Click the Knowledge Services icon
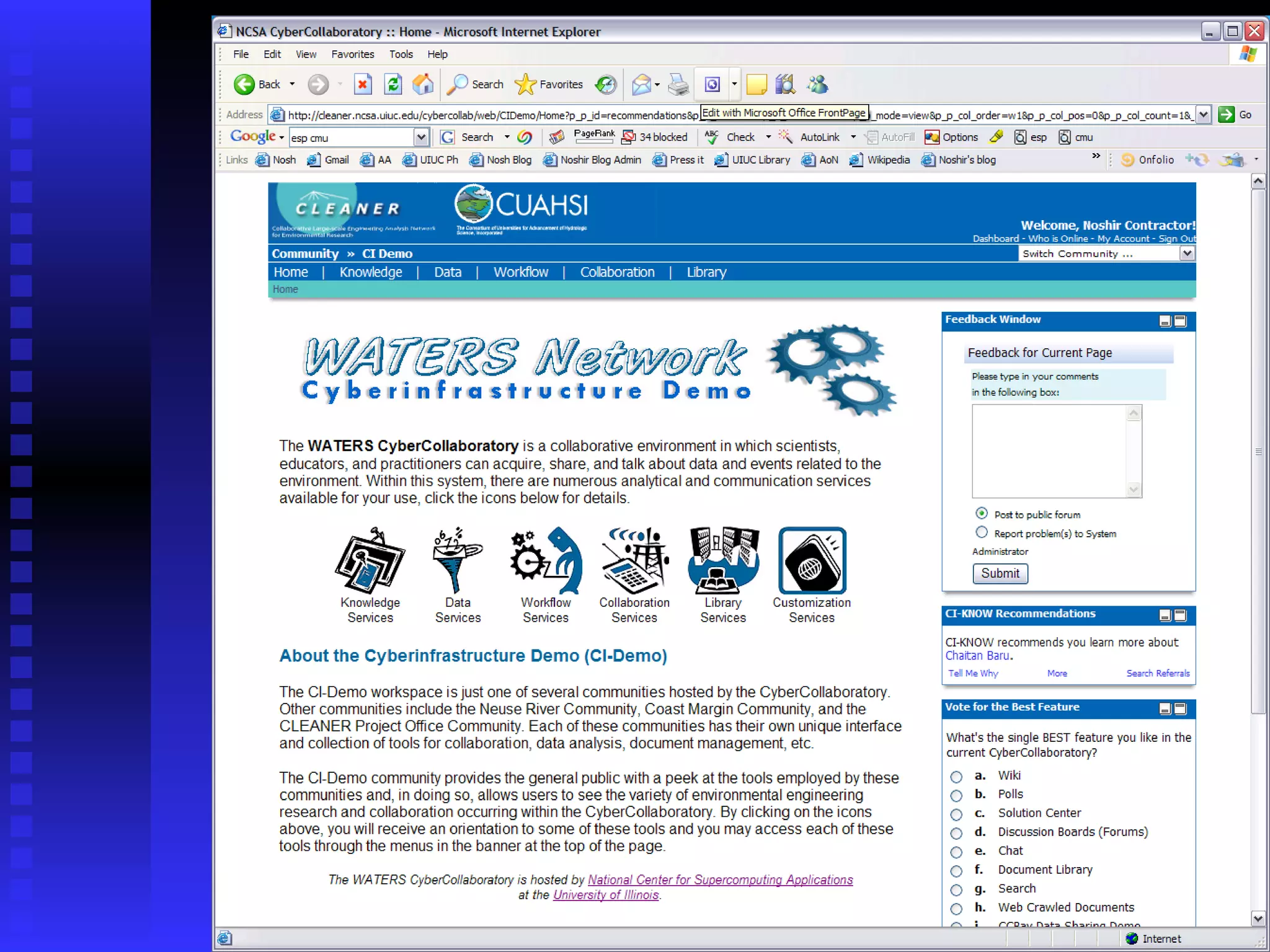Viewport: 1270px width, 952px height. 370,561
